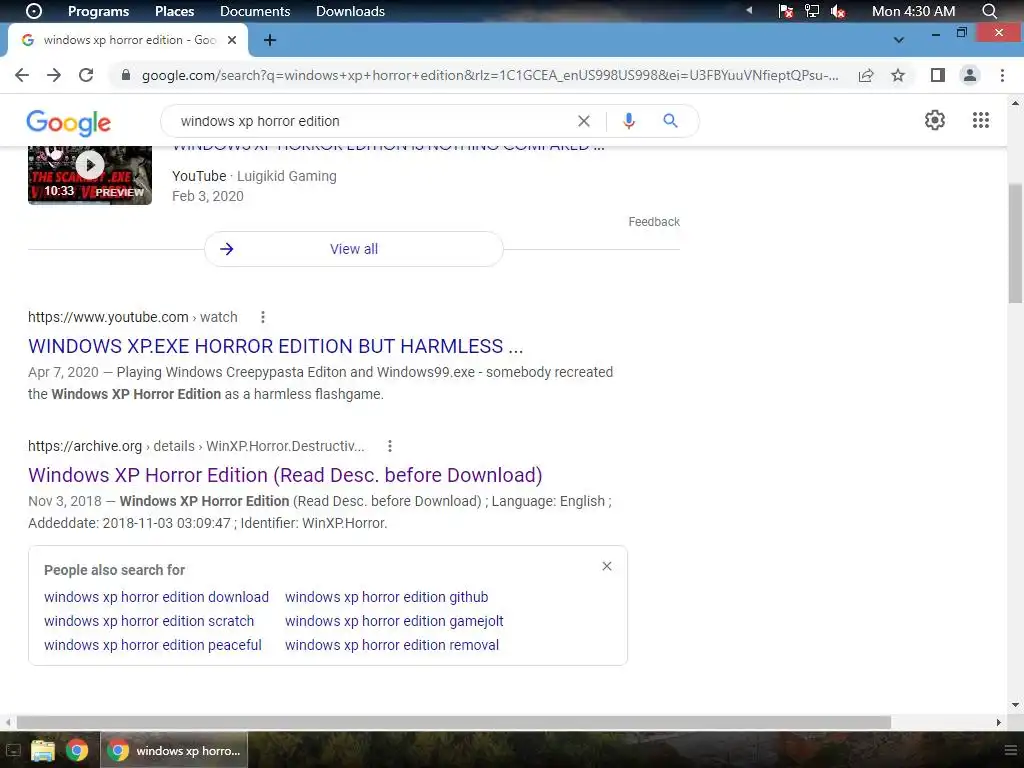Launch Chrome from the taskbar launcher
This screenshot has width=1024, height=768.
coord(77,750)
